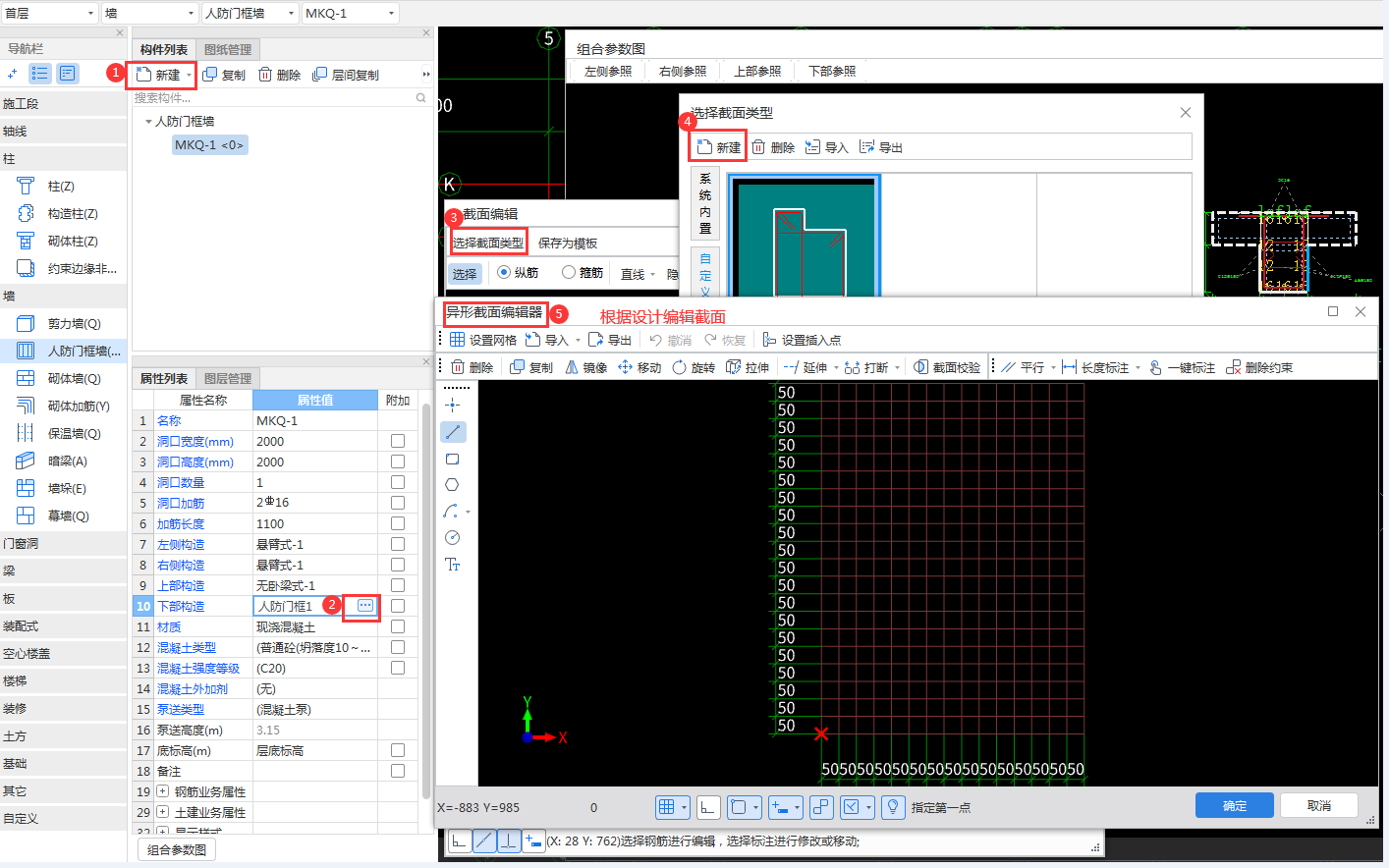Screen dimensions: 1389x868
Task: Select 剪力墙(Q) in the navigation bar
Action: tap(63, 323)
